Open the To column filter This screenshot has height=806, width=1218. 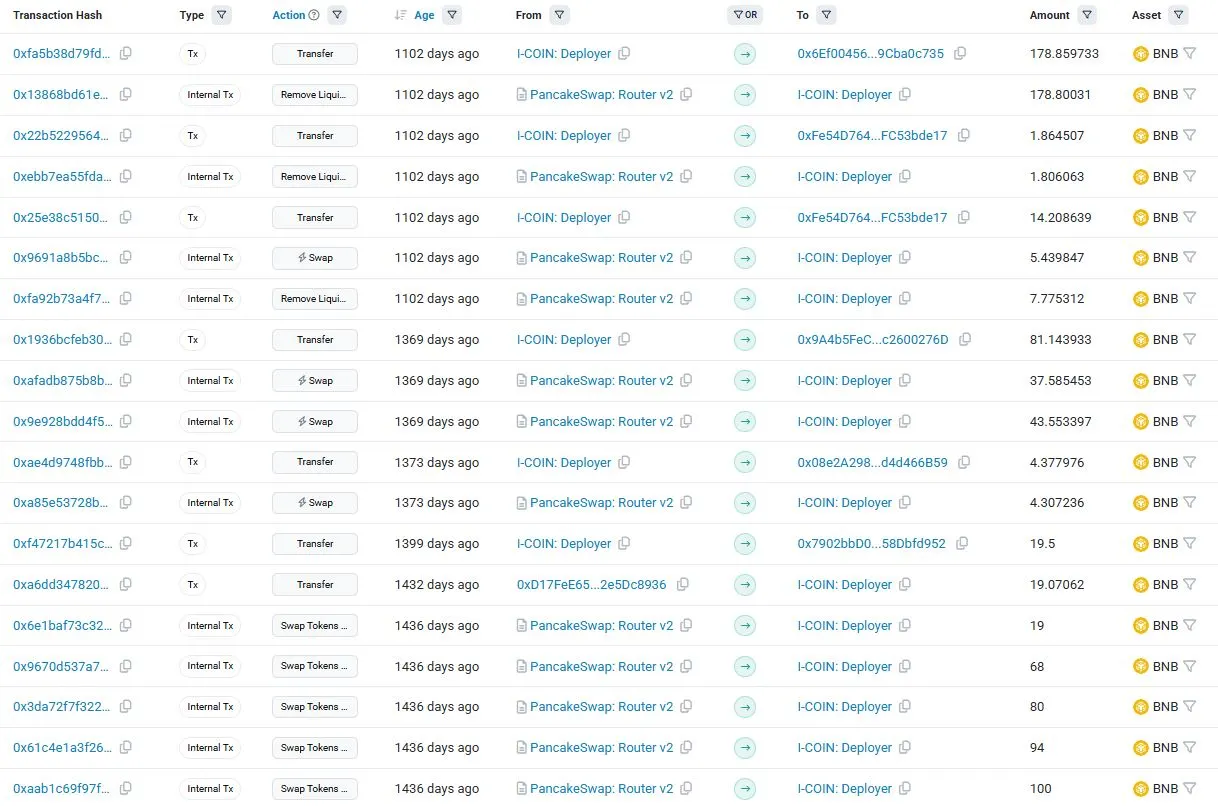(826, 16)
